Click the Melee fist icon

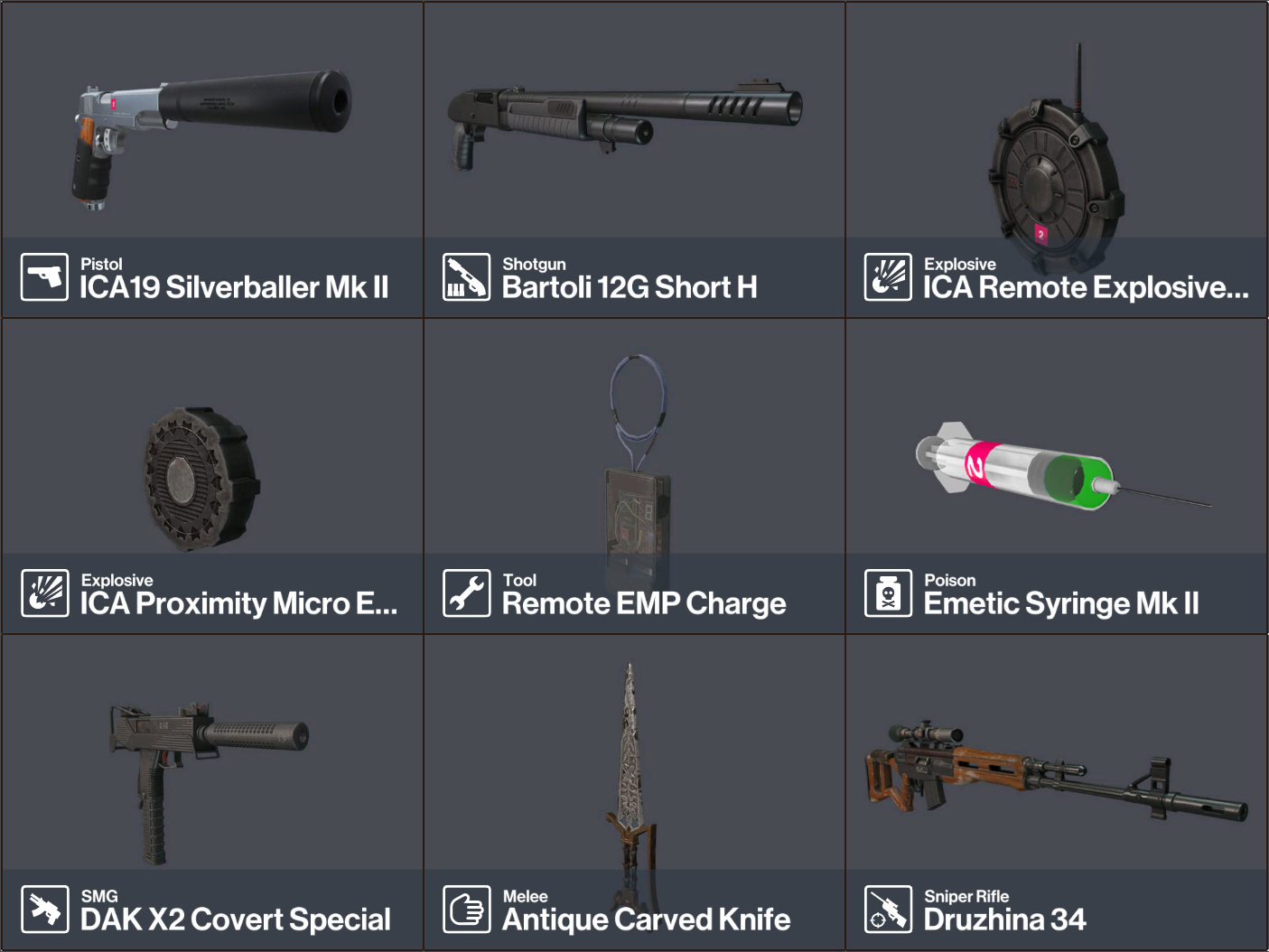[466, 910]
